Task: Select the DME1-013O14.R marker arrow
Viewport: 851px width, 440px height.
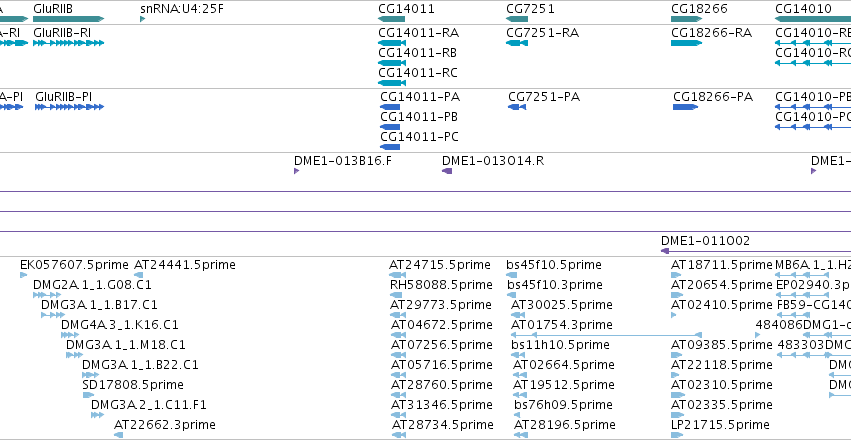Action: [x=447, y=171]
